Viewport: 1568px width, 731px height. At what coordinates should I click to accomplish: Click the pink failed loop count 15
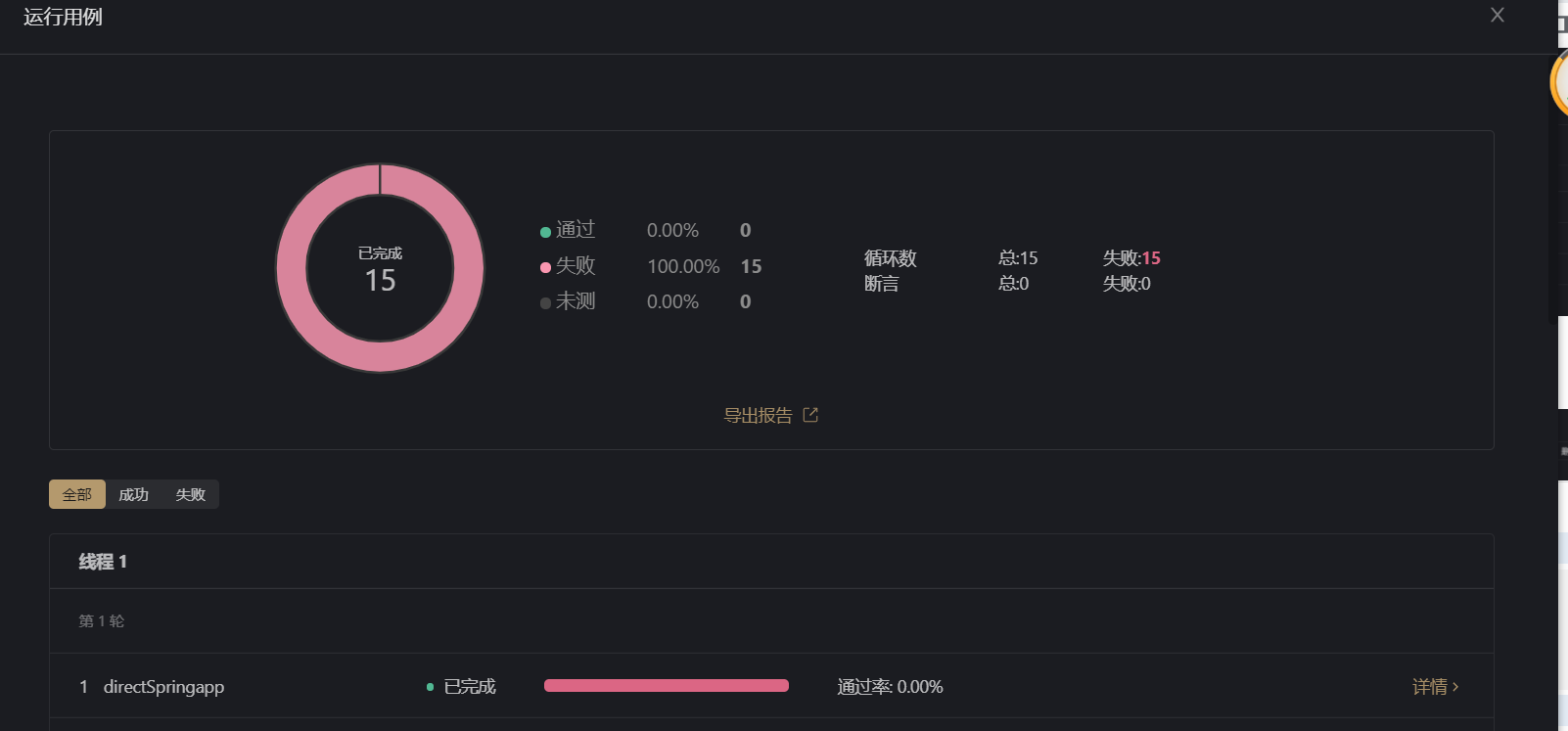click(x=1151, y=258)
